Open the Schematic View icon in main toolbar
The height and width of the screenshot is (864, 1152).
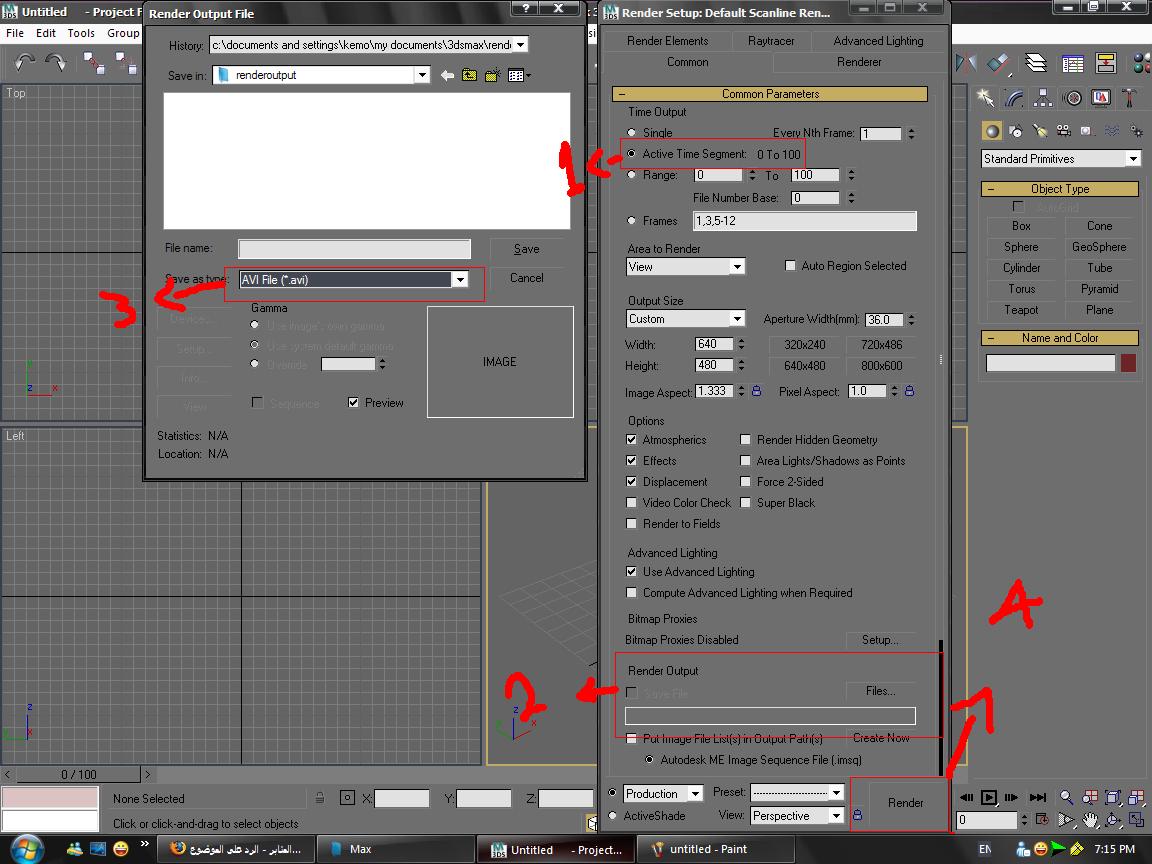coord(1105,64)
